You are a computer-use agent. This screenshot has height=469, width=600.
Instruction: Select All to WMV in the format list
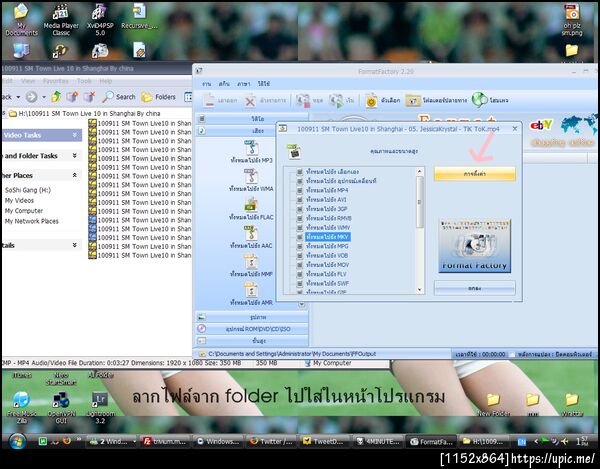(328, 228)
